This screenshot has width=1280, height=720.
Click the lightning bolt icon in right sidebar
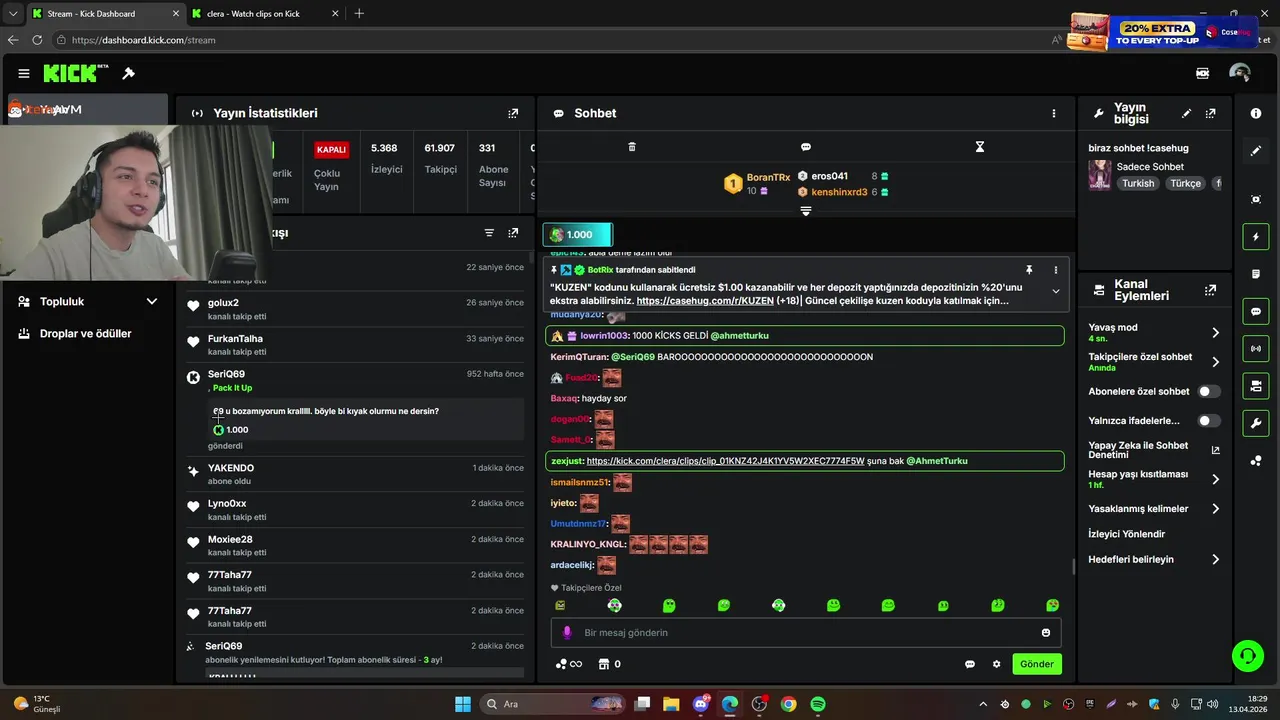1256,237
